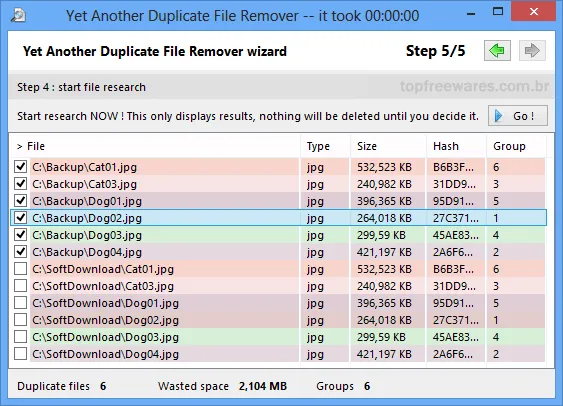Select the C:\Backup\Dog04.jpg file name
This screenshot has height=406, width=563.
(87, 252)
